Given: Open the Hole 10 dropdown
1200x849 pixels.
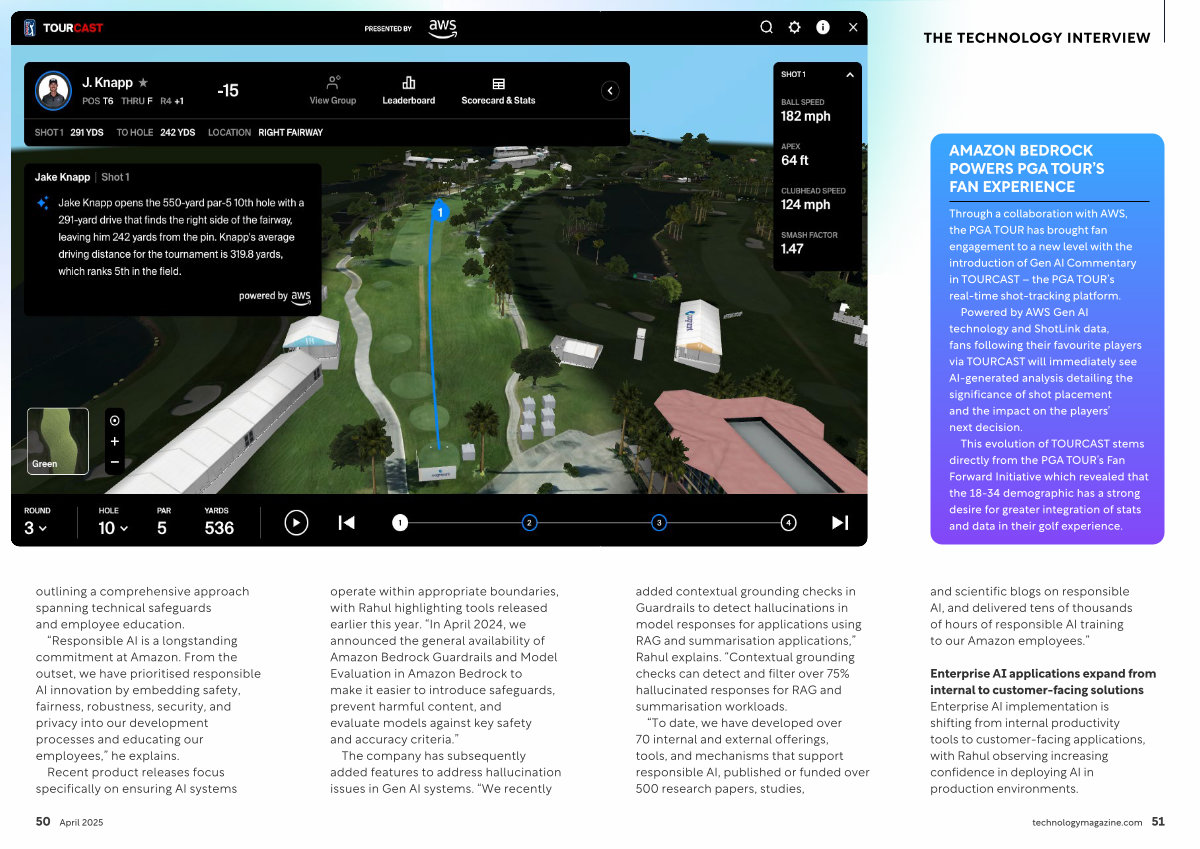Looking at the screenshot, I should tap(113, 528).
